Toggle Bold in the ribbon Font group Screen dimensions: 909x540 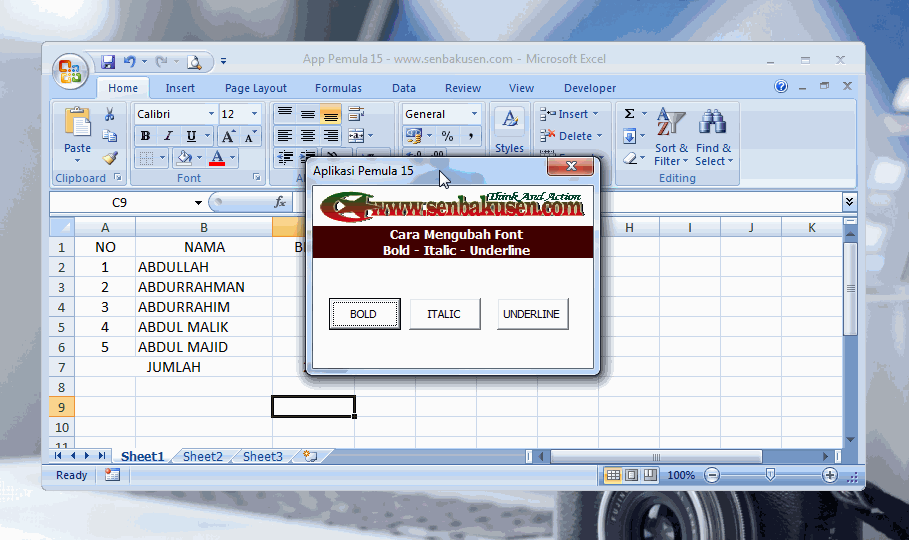[146, 136]
